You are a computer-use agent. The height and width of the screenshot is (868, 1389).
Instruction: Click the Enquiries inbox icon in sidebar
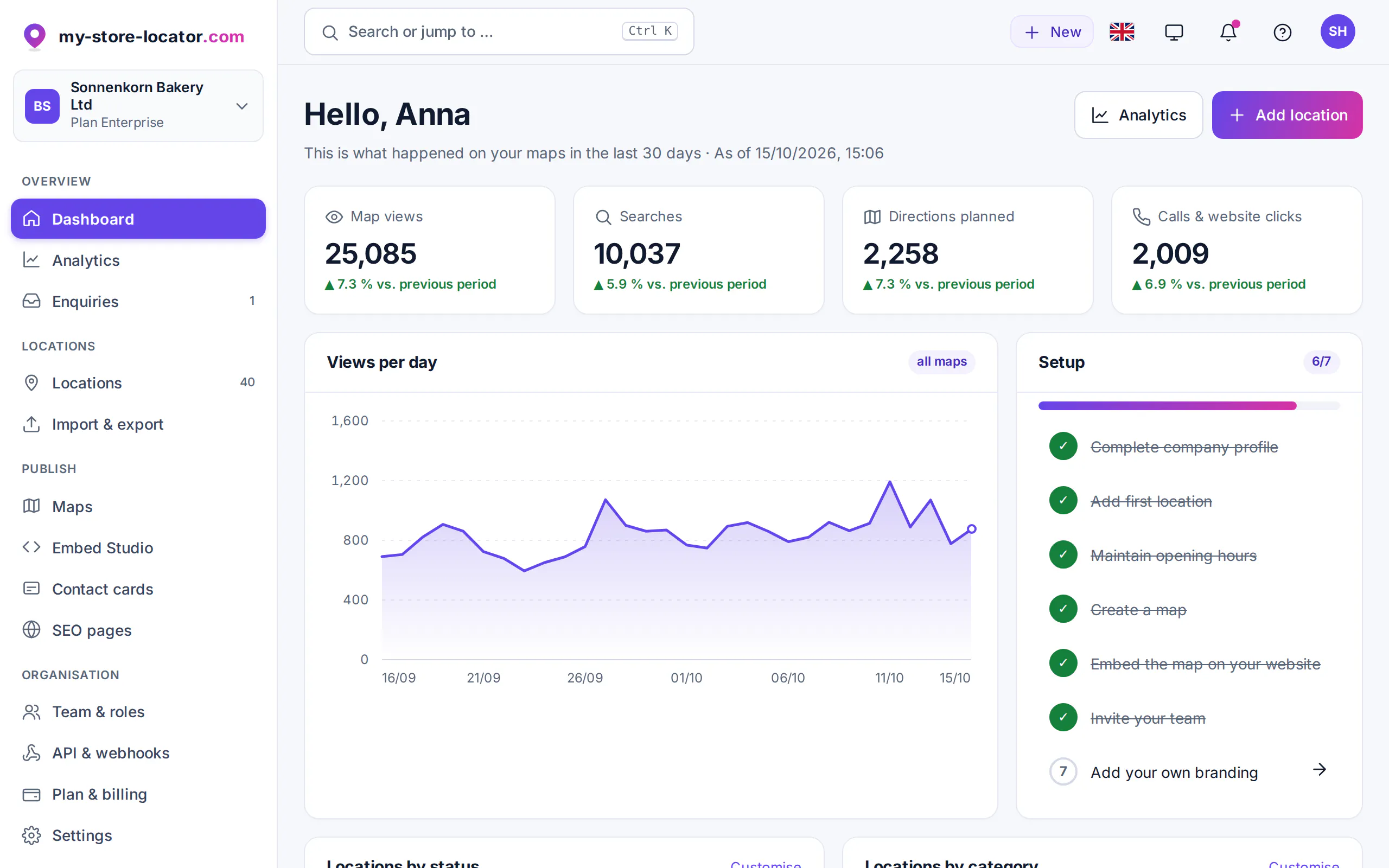tap(31, 301)
